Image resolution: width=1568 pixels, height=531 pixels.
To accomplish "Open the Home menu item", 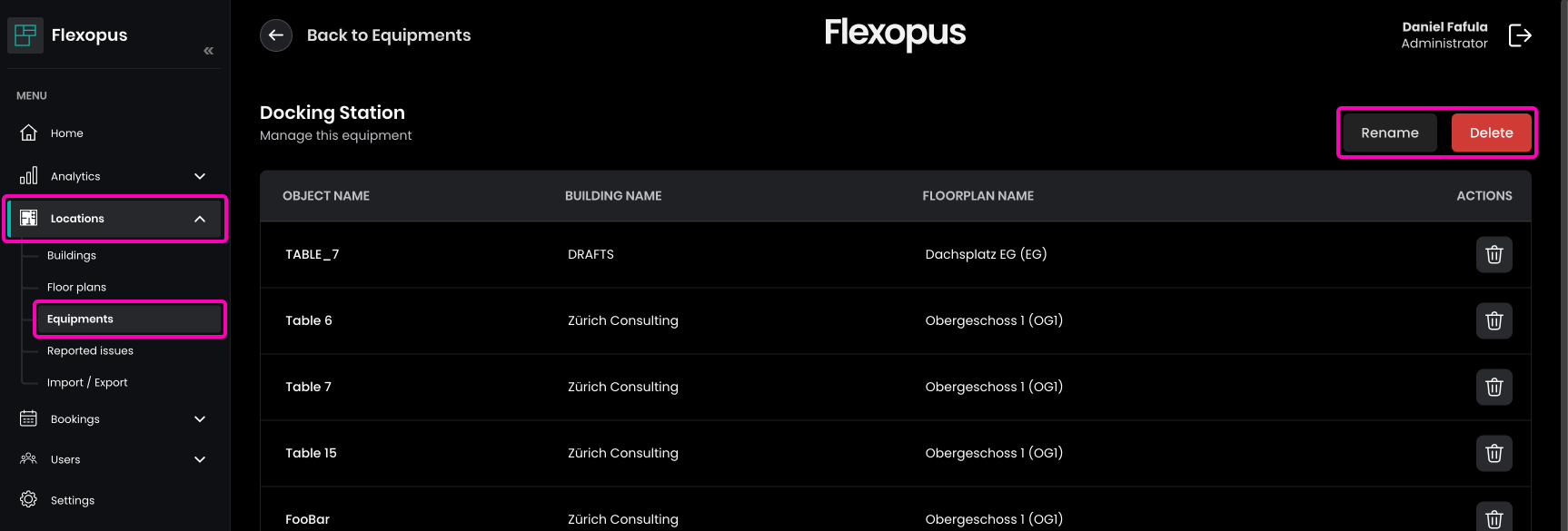I will [x=66, y=133].
